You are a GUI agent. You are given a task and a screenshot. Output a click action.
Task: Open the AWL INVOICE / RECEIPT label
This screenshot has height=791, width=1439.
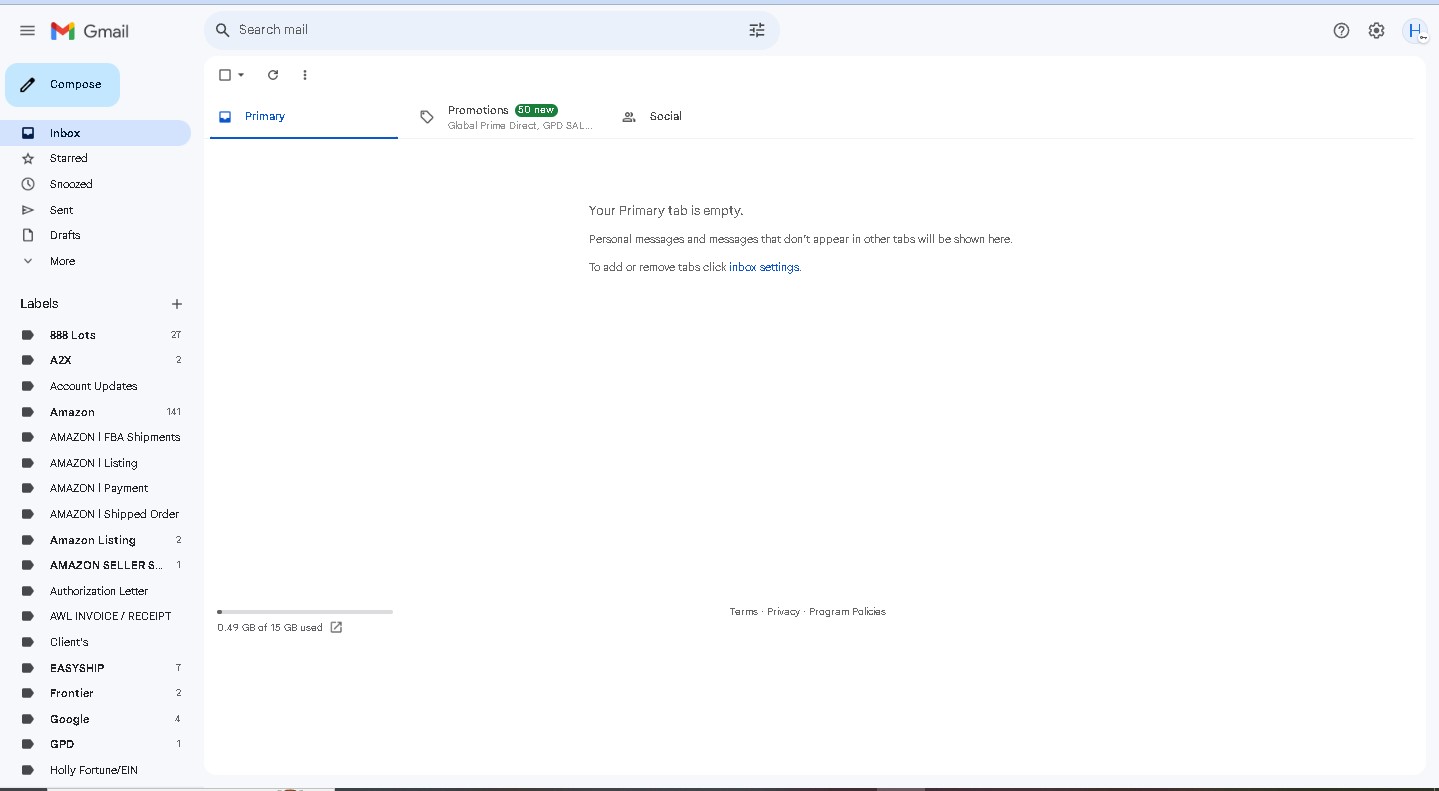tap(95, 616)
